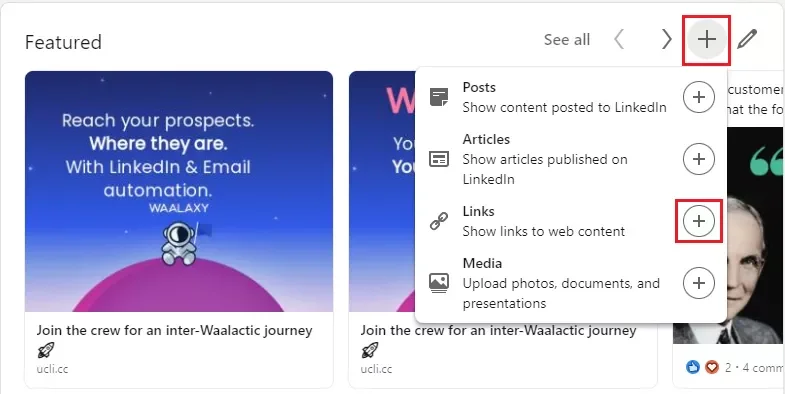785x394 pixels.
Task: Open the See all link
Action: click(x=567, y=40)
